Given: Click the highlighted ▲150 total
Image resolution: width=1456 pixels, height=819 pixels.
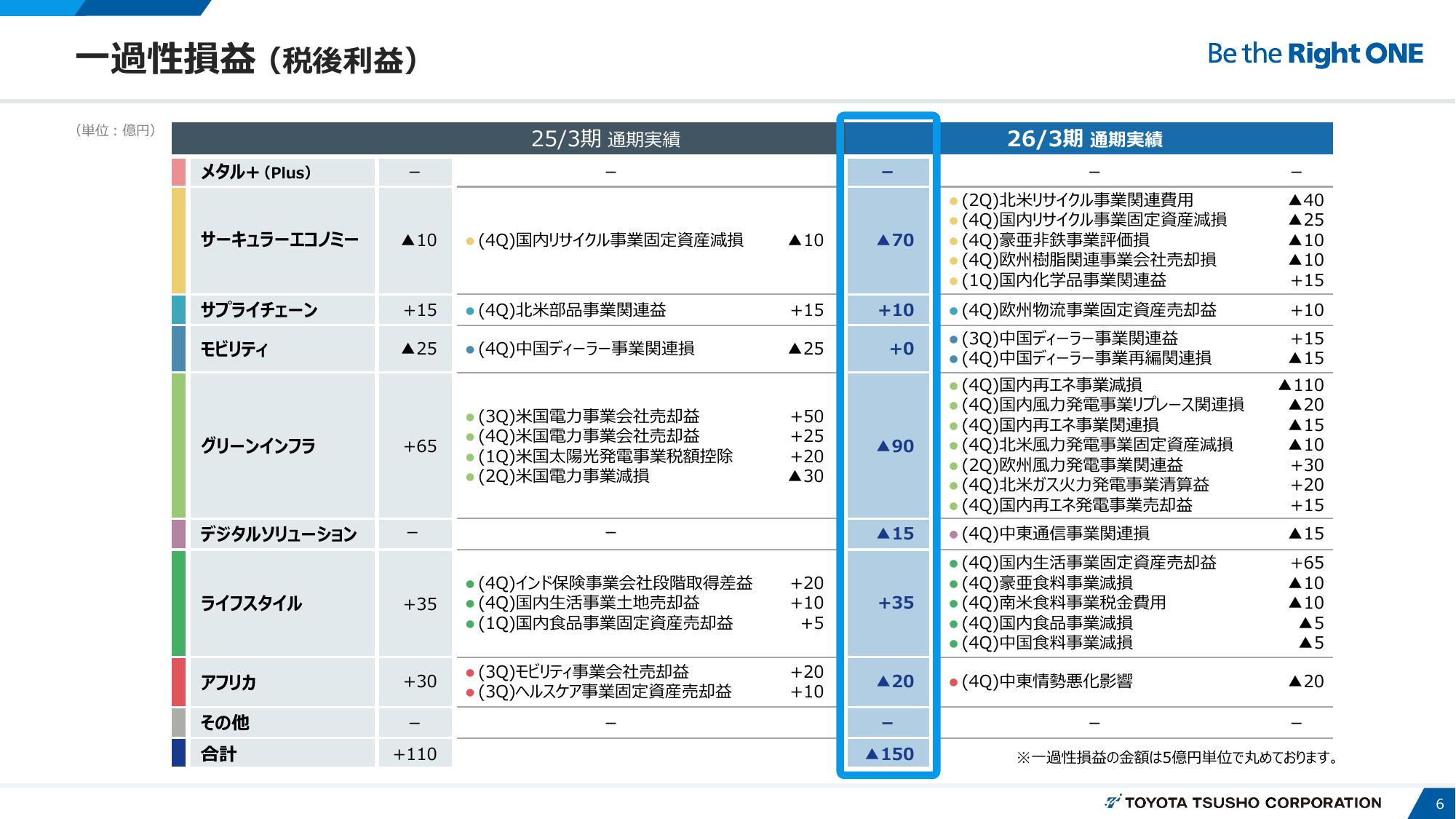Looking at the screenshot, I should tap(889, 754).
